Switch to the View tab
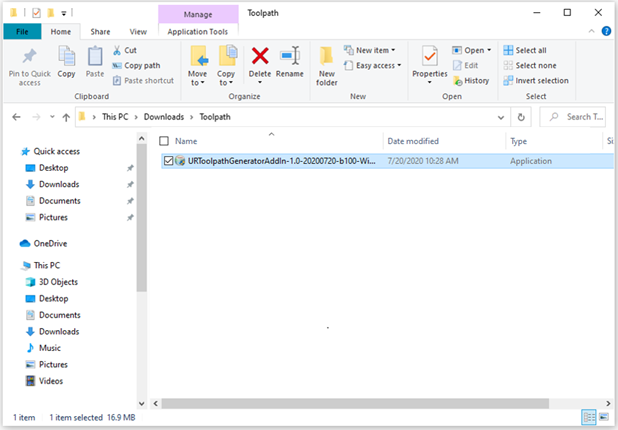 click(x=138, y=32)
